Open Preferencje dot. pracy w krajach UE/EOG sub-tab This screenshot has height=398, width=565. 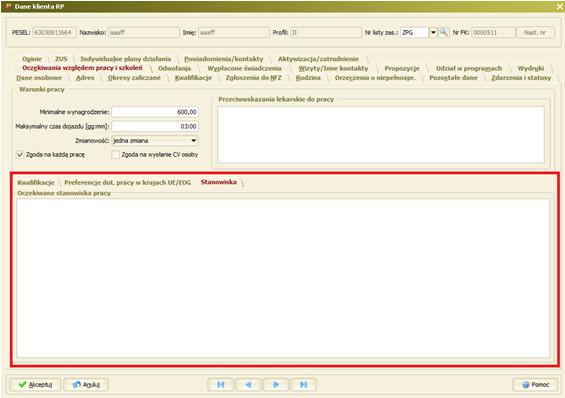click(128, 182)
